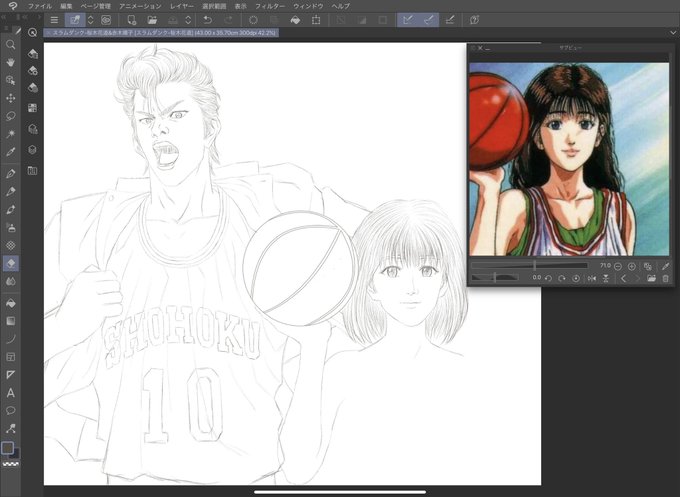Adjust the Sub View zoom slider
This screenshot has width=680, height=497.
pyautogui.click(x=530, y=265)
